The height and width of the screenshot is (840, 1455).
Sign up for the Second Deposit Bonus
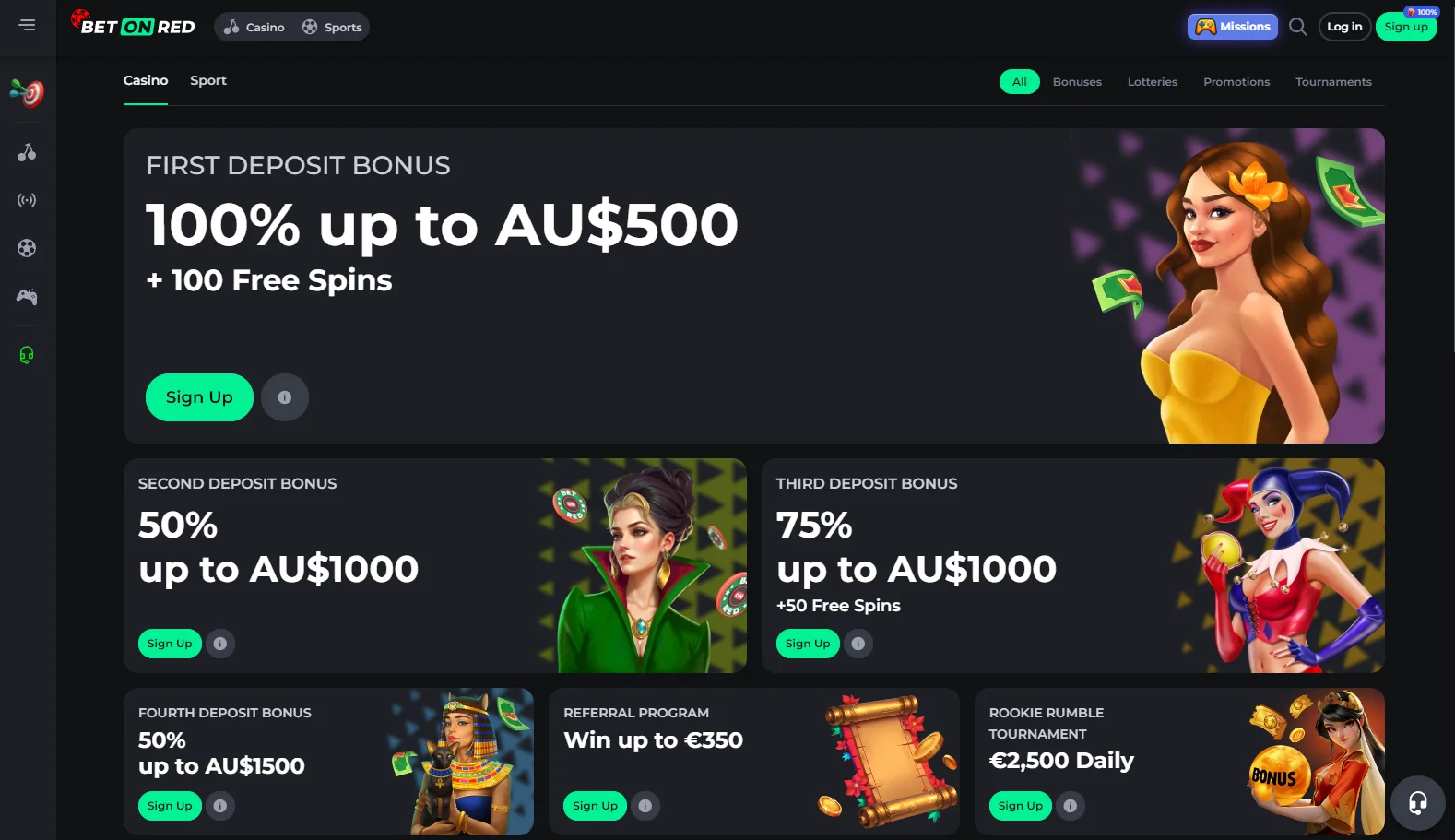point(170,644)
